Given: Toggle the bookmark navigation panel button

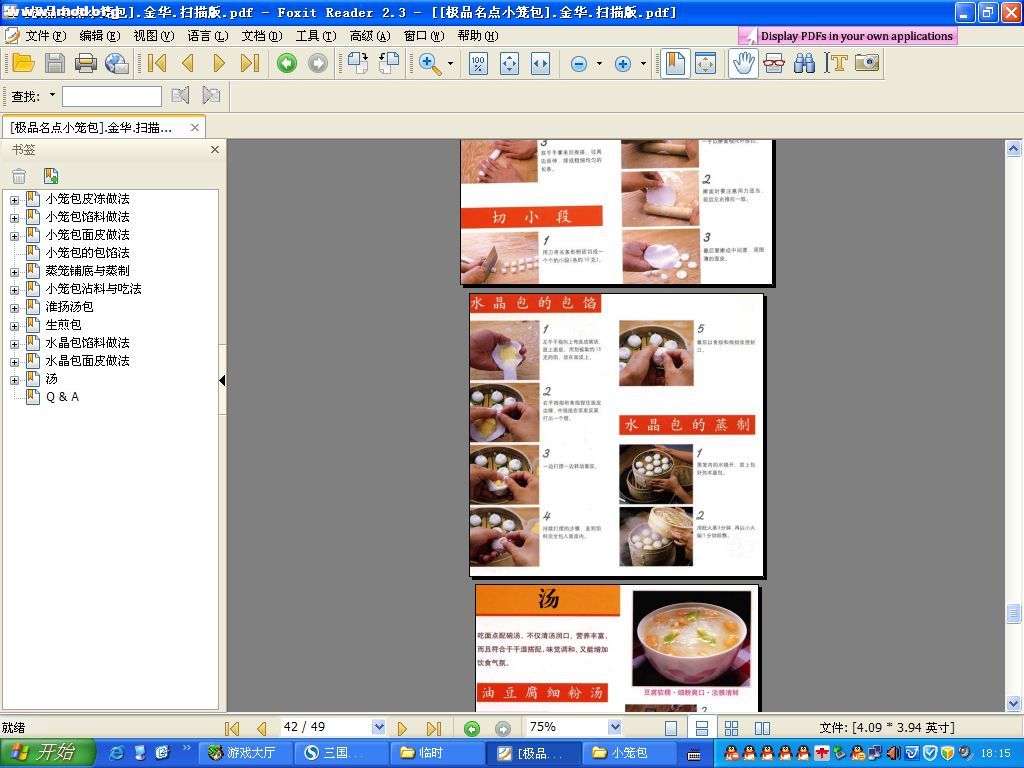Looking at the screenshot, I should 675,64.
